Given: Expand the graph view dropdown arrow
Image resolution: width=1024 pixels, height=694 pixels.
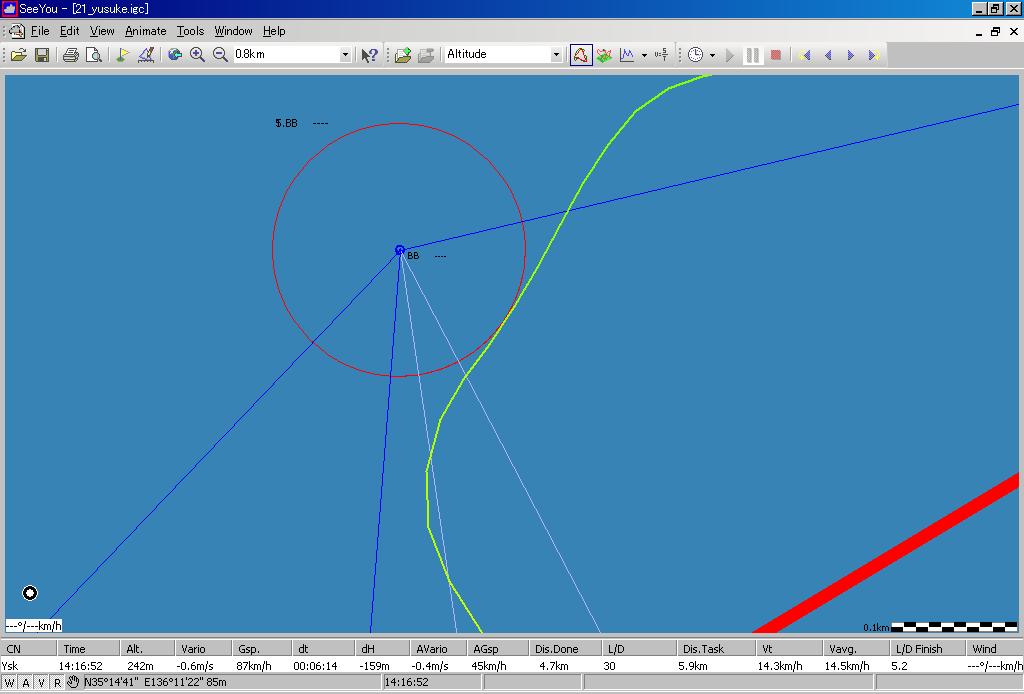Looking at the screenshot, I should 644,55.
